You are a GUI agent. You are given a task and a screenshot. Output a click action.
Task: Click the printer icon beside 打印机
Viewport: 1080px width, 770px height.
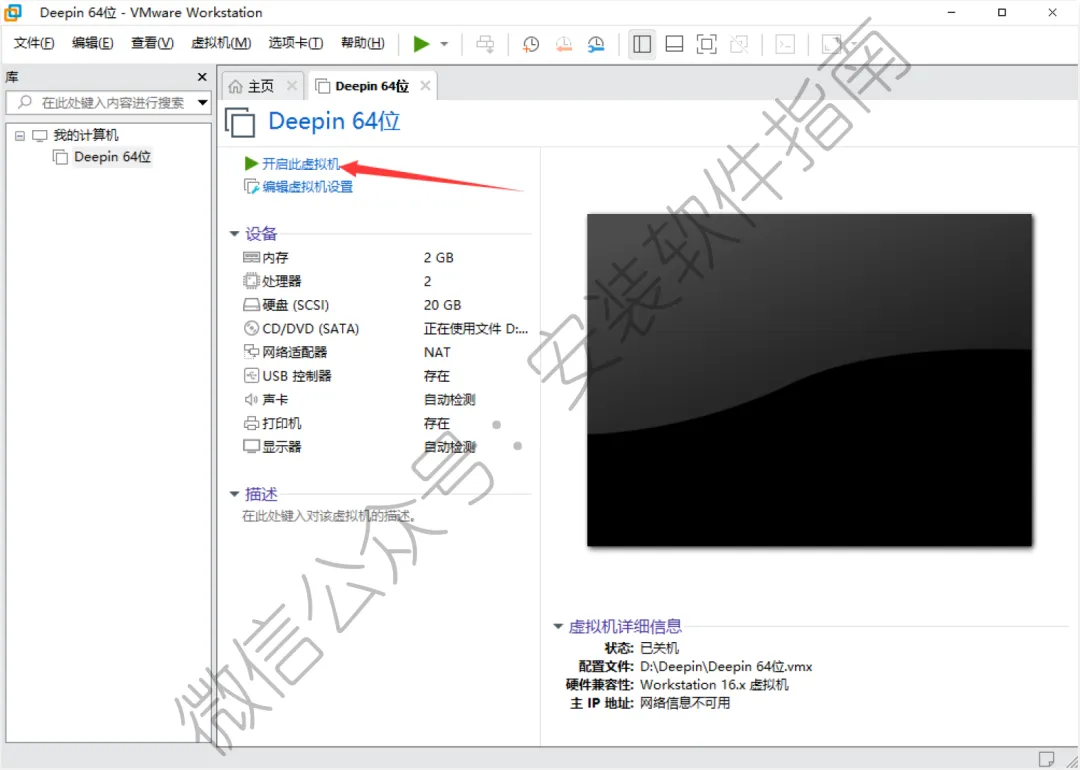point(251,423)
